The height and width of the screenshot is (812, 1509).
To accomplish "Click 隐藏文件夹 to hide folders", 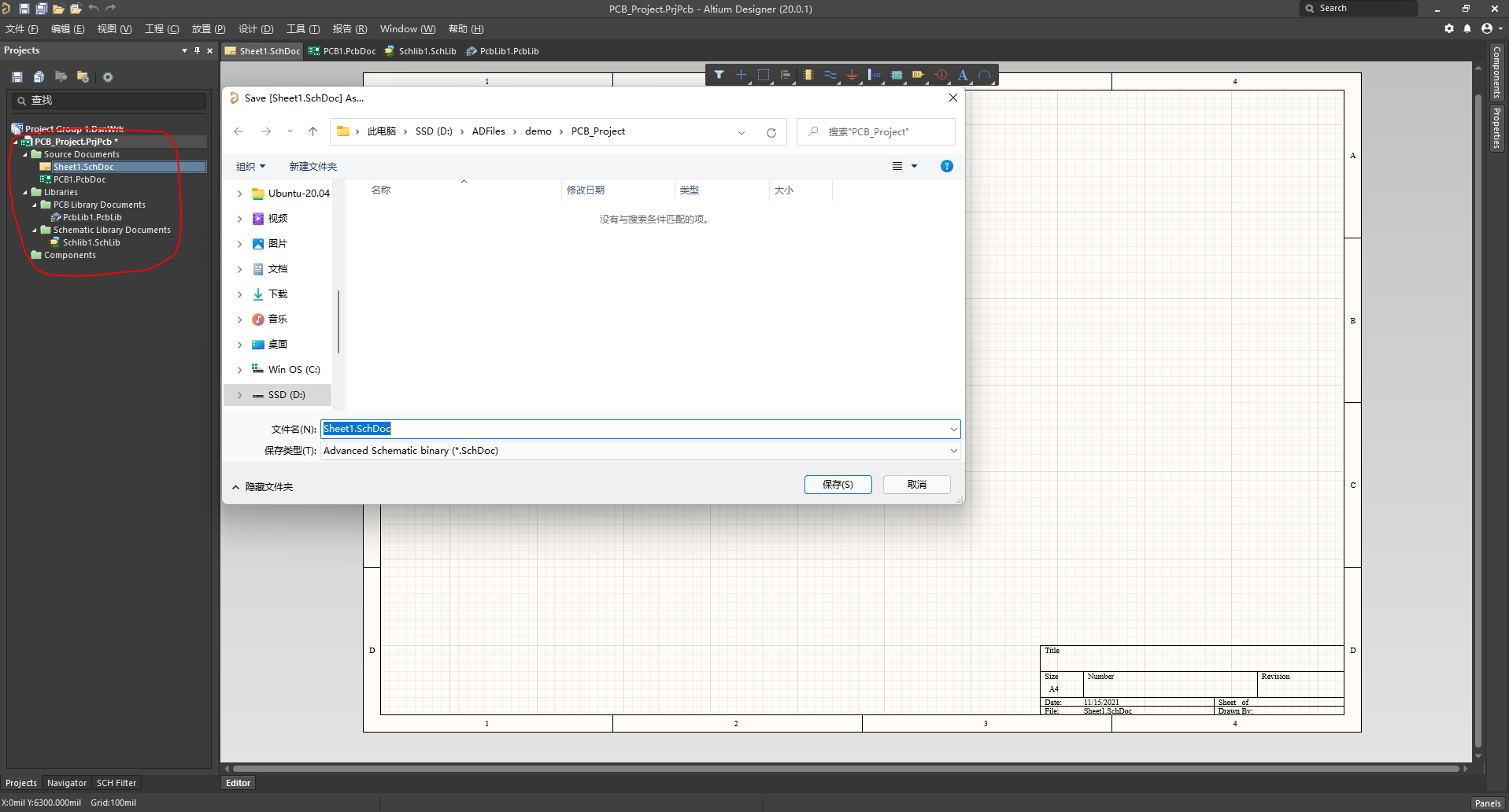I will coord(262,487).
